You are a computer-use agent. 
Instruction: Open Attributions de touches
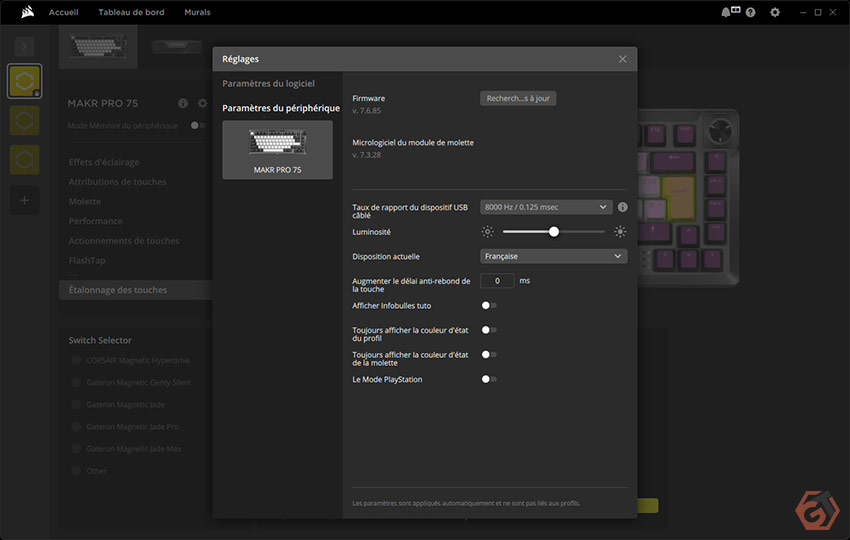point(118,182)
